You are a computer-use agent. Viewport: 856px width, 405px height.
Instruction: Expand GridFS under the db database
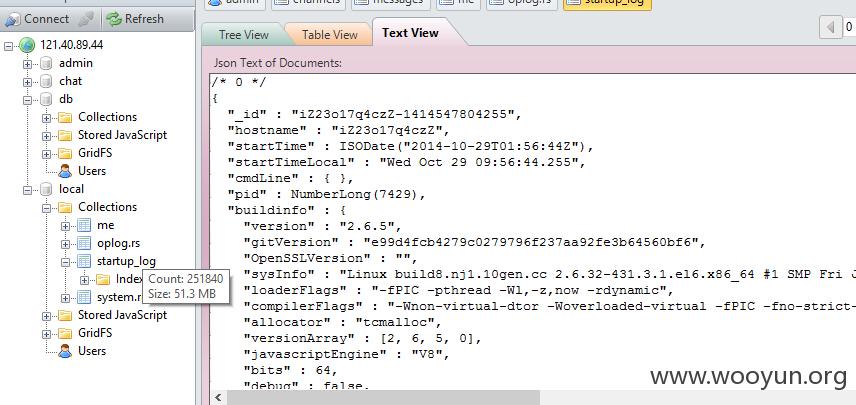tap(46, 154)
